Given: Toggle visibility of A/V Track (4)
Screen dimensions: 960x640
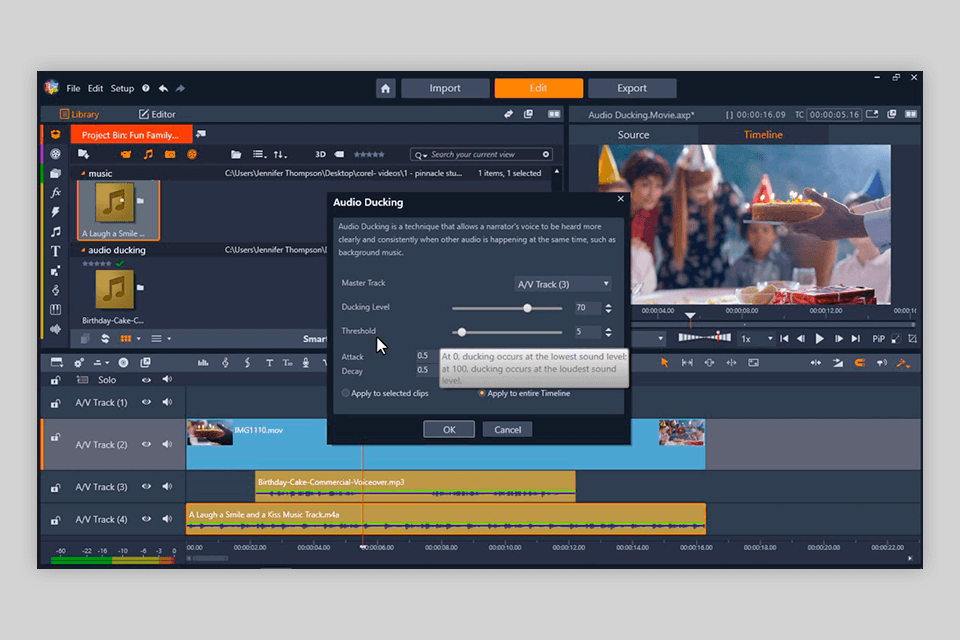Looking at the screenshot, I should pos(146,519).
